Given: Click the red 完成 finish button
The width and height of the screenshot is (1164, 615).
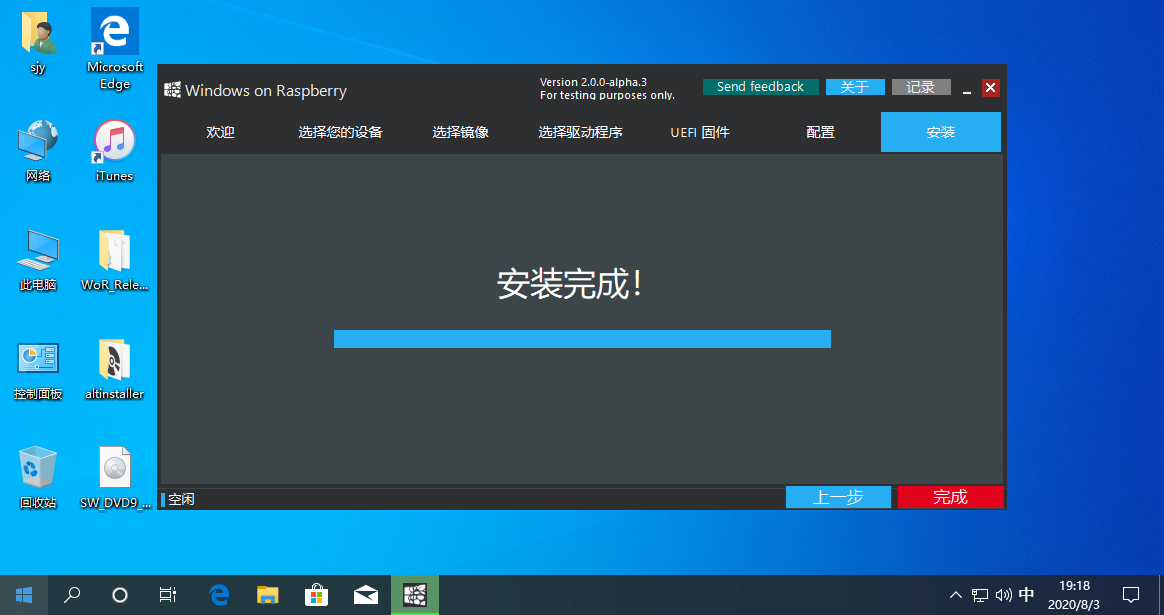Looking at the screenshot, I should (950, 497).
